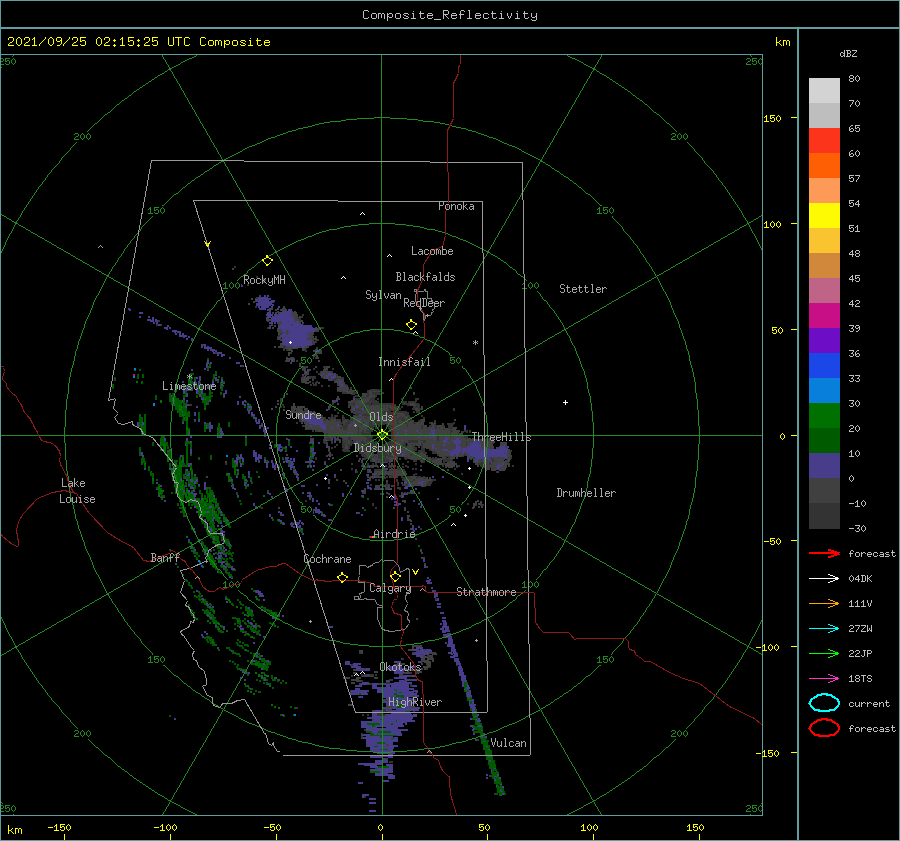Click the Cochrane town label
Screen dimensions: 900x841
coord(327,559)
